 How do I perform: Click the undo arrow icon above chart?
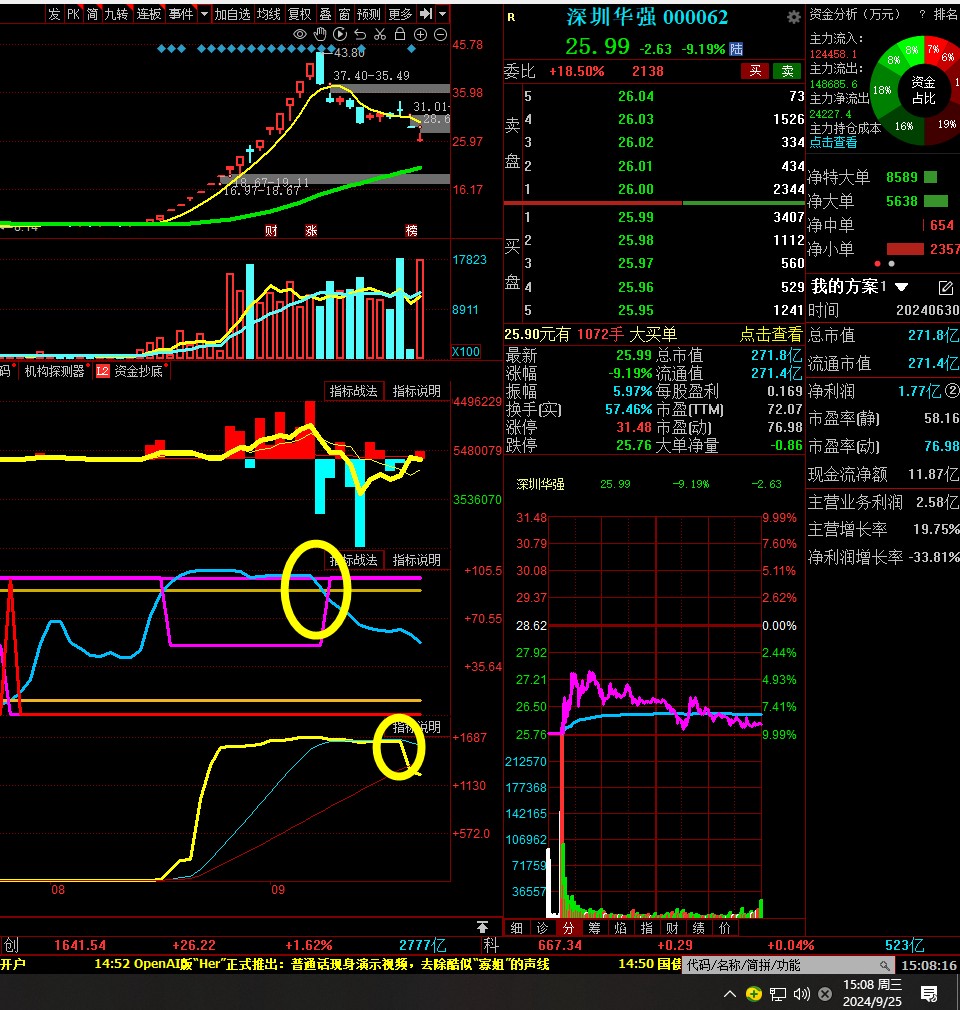[360, 34]
